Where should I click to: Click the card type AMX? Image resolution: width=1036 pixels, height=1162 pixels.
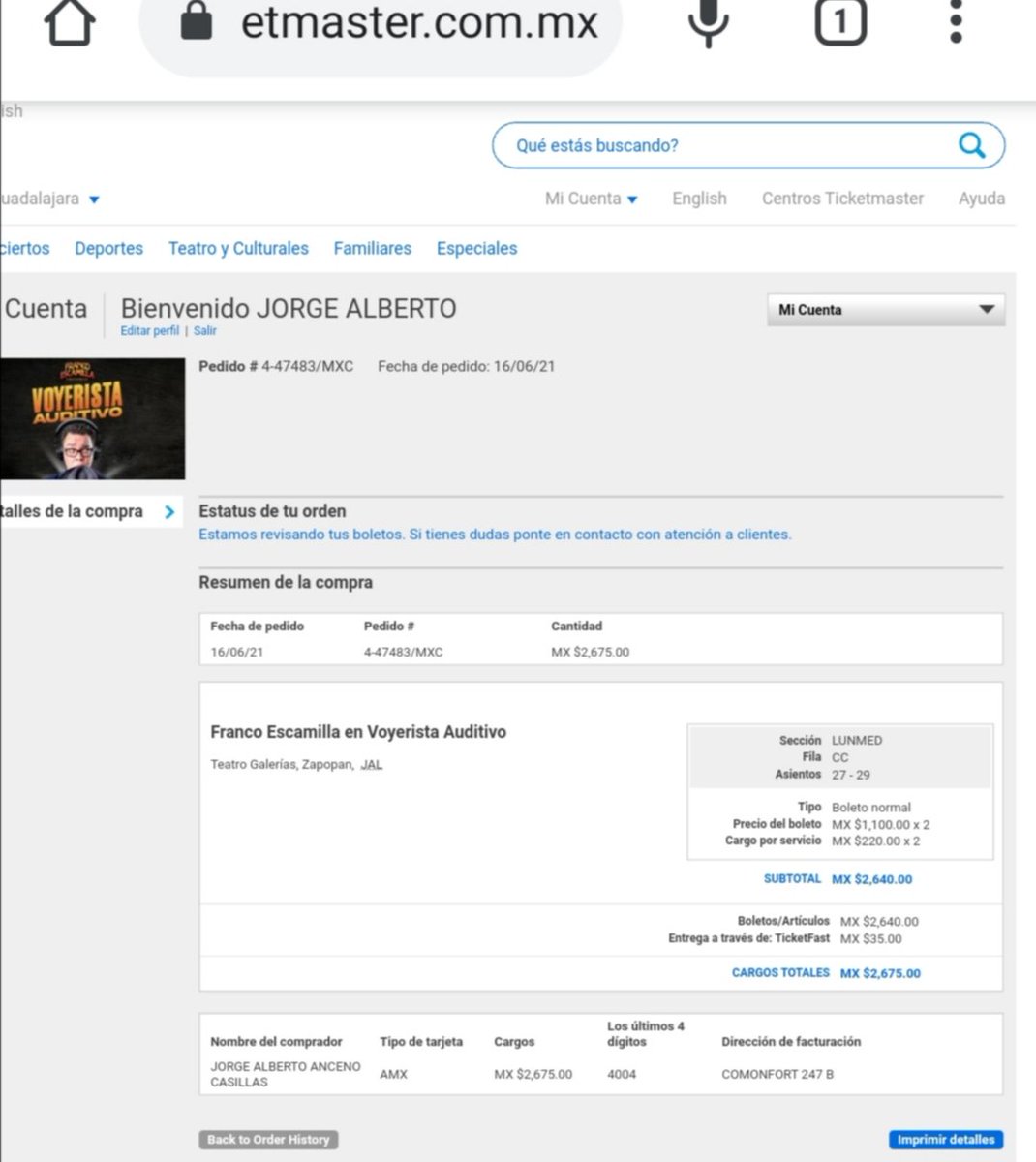coord(393,1075)
